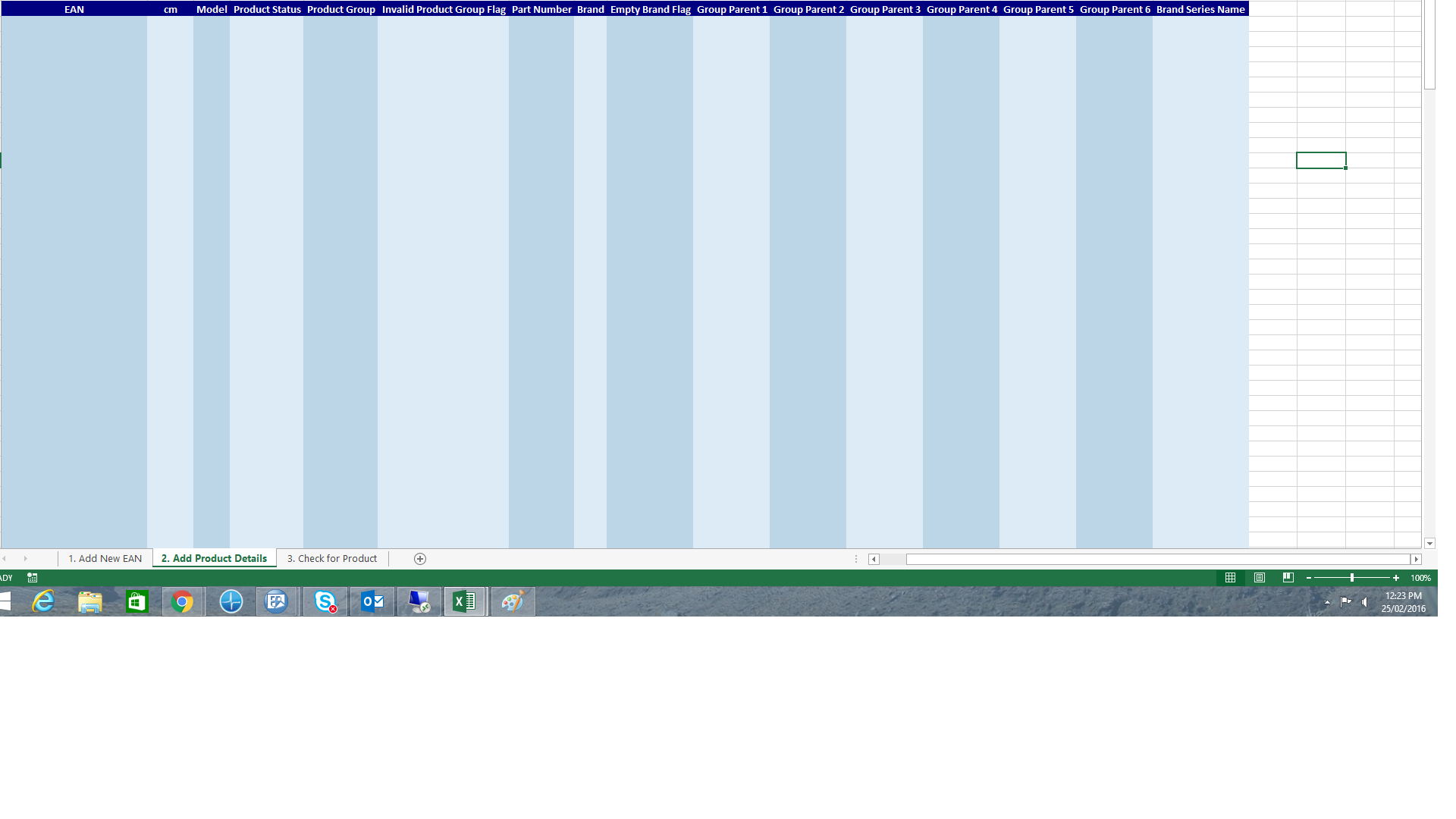Open Outlook from the taskbar

point(372,601)
